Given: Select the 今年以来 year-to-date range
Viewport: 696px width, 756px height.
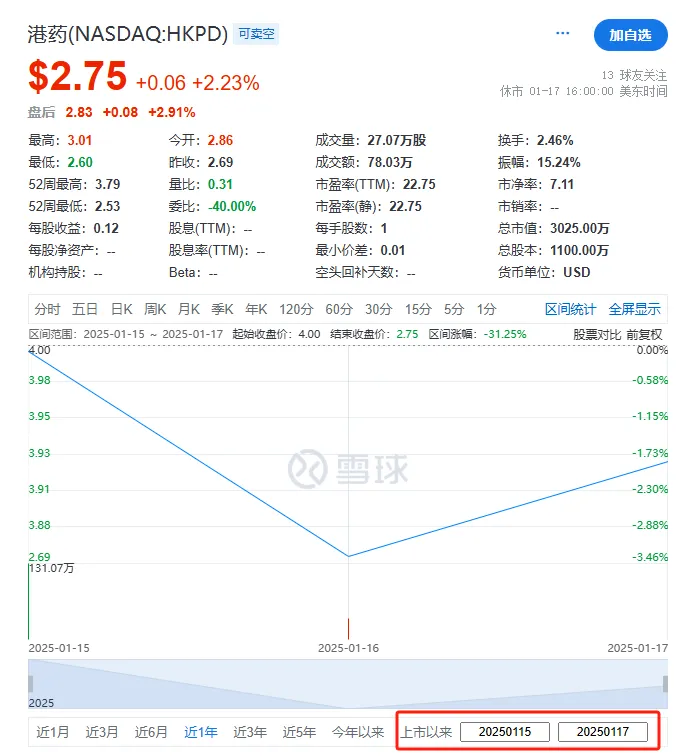Looking at the screenshot, I should coord(358,732).
